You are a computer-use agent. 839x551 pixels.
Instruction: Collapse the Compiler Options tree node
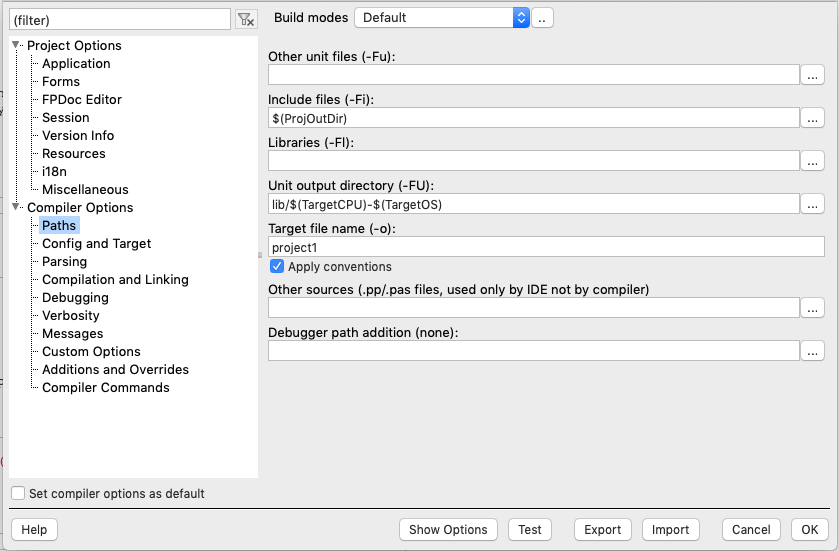click(x=16, y=207)
